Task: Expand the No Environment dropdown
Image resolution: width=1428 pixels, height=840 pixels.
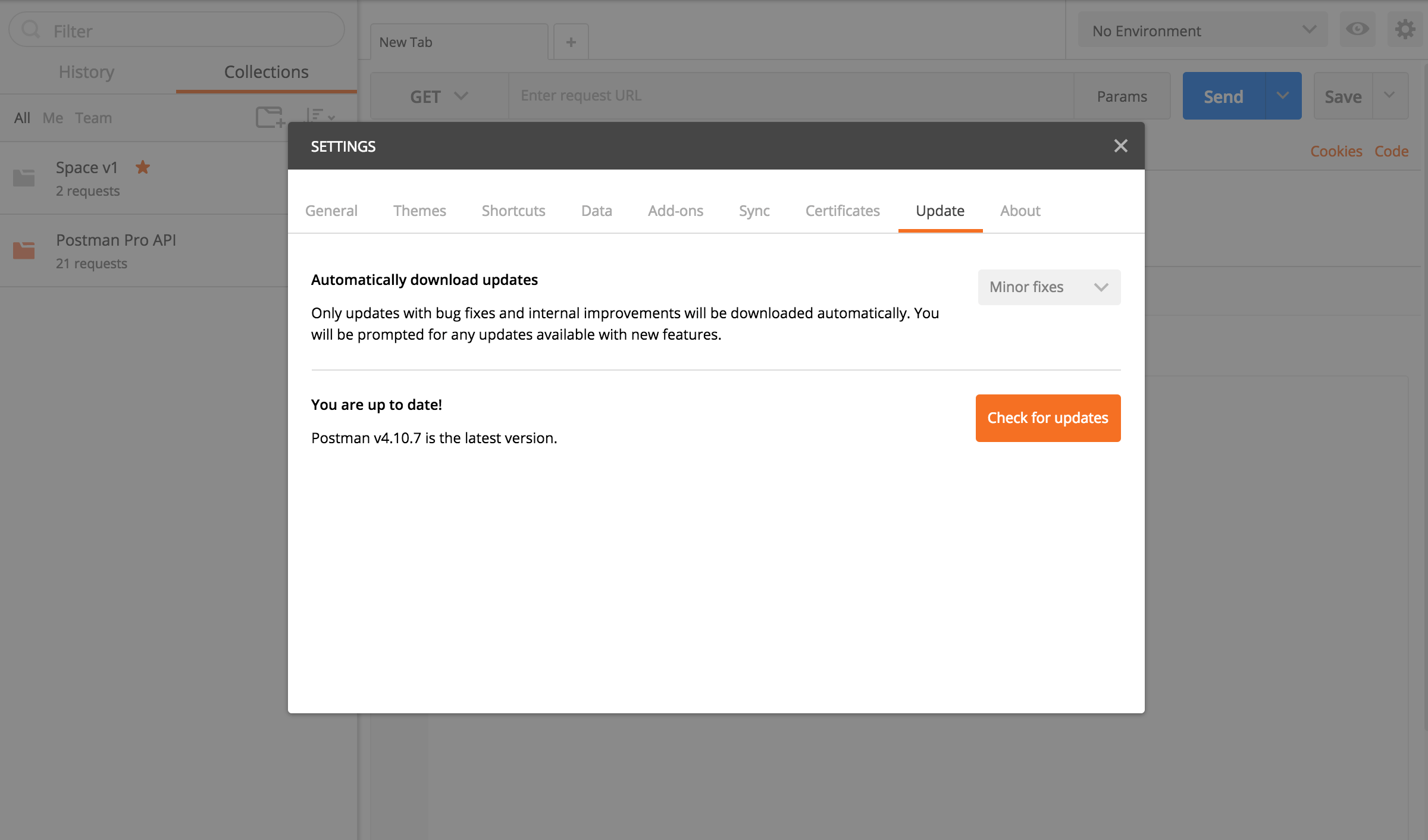Action: [x=1202, y=30]
